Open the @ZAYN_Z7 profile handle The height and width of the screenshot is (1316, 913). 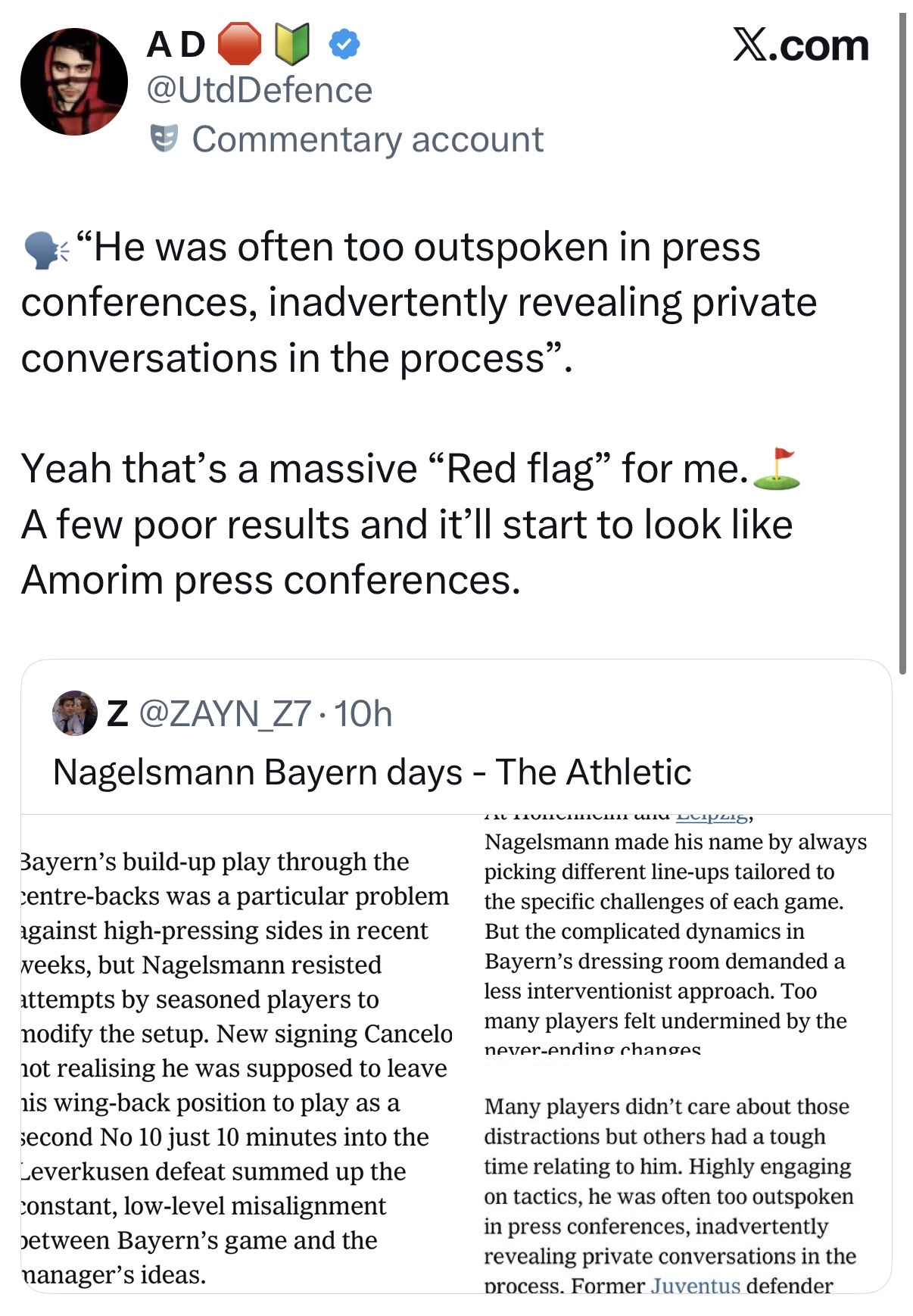click(x=225, y=713)
